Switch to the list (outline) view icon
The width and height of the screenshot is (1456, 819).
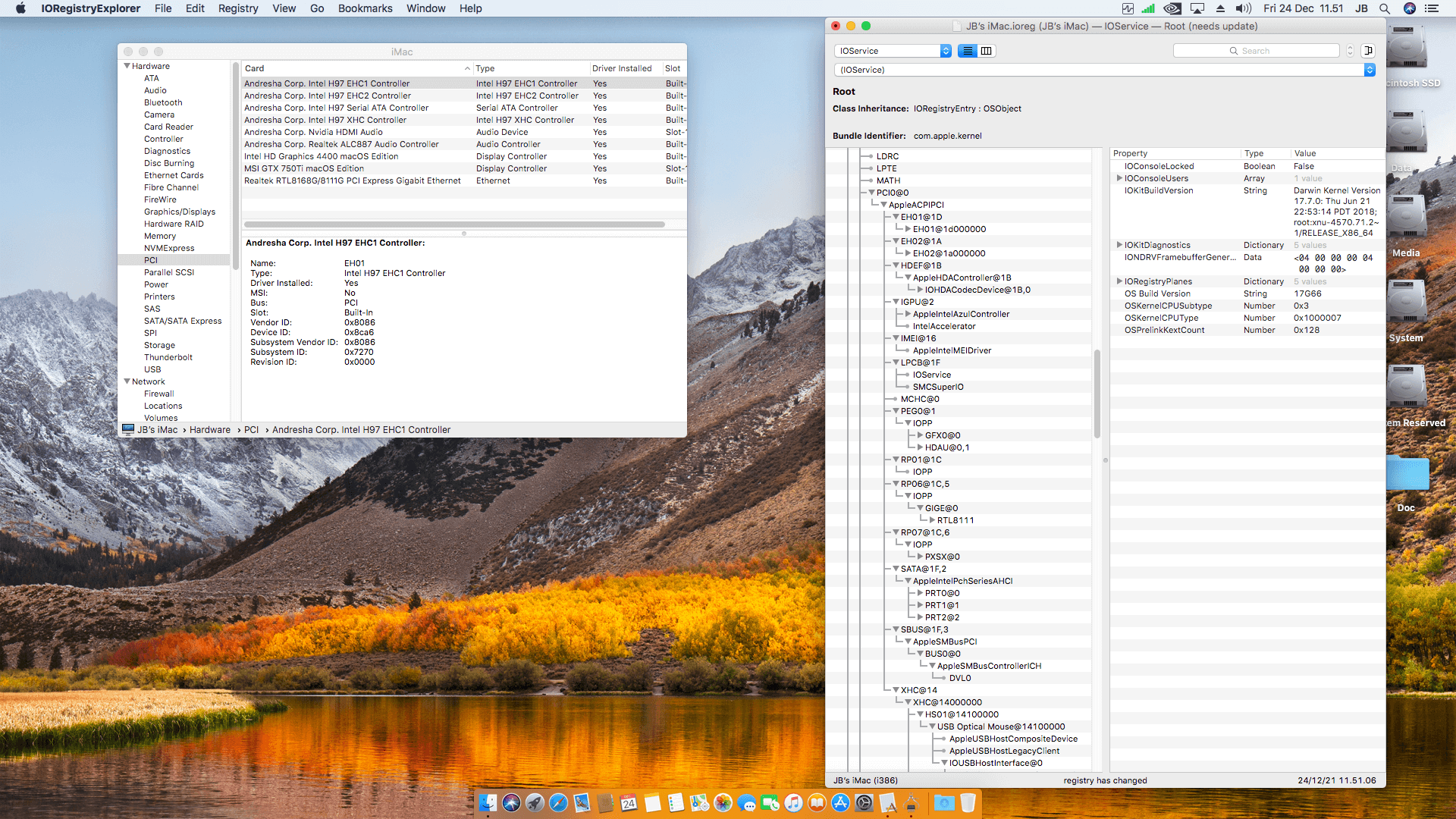[x=967, y=51]
